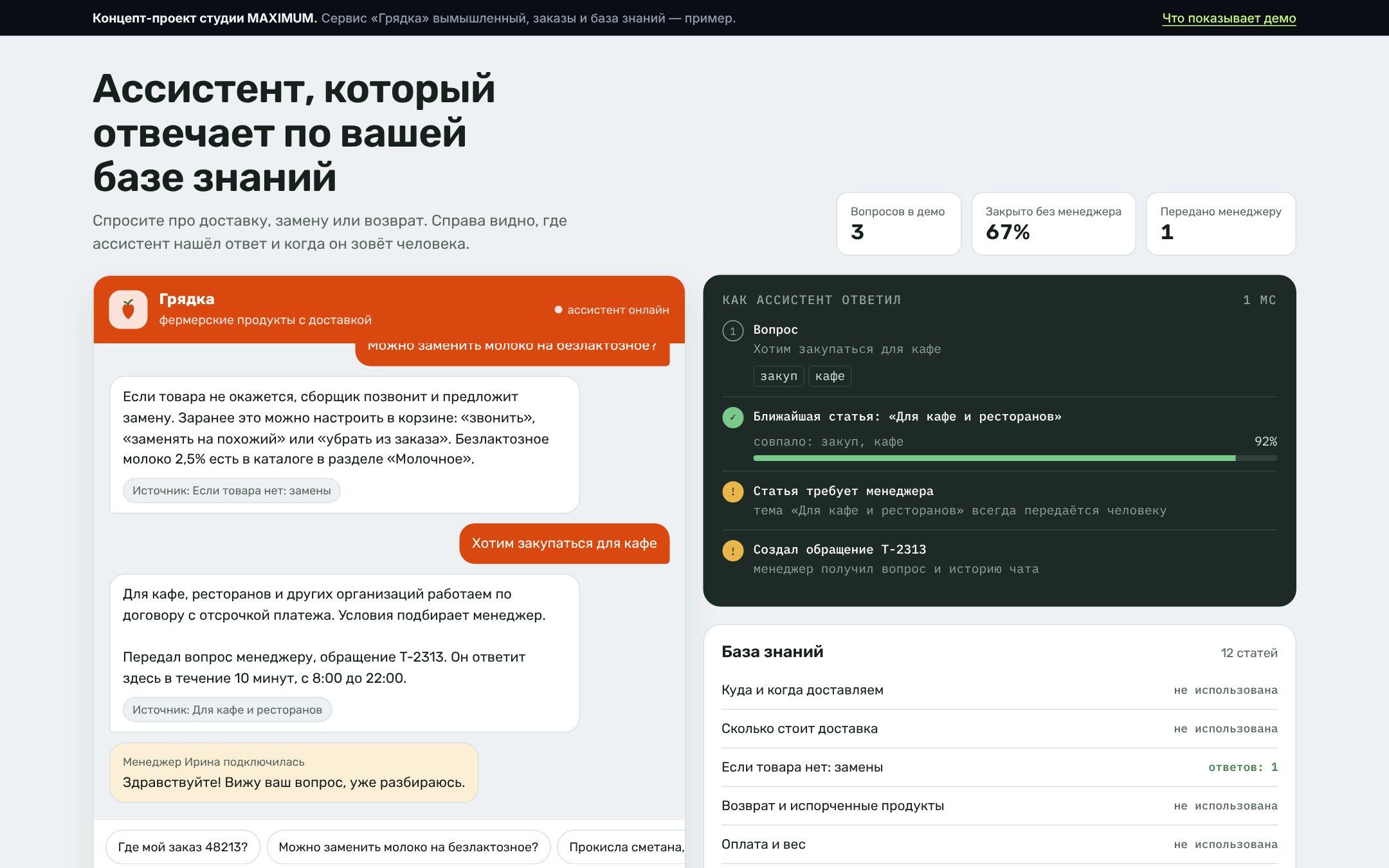Viewport: 1389px width, 868px height.
Task: Click the step number 1 circle beside 'Вопрос'
Action: click(732, 331)
